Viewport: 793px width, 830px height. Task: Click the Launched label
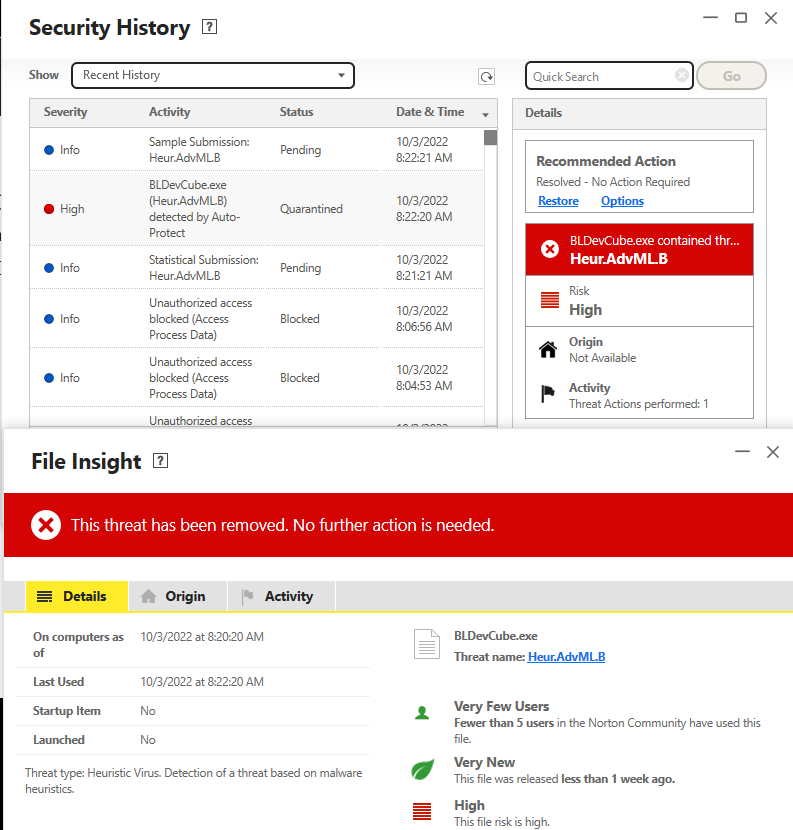59,740
